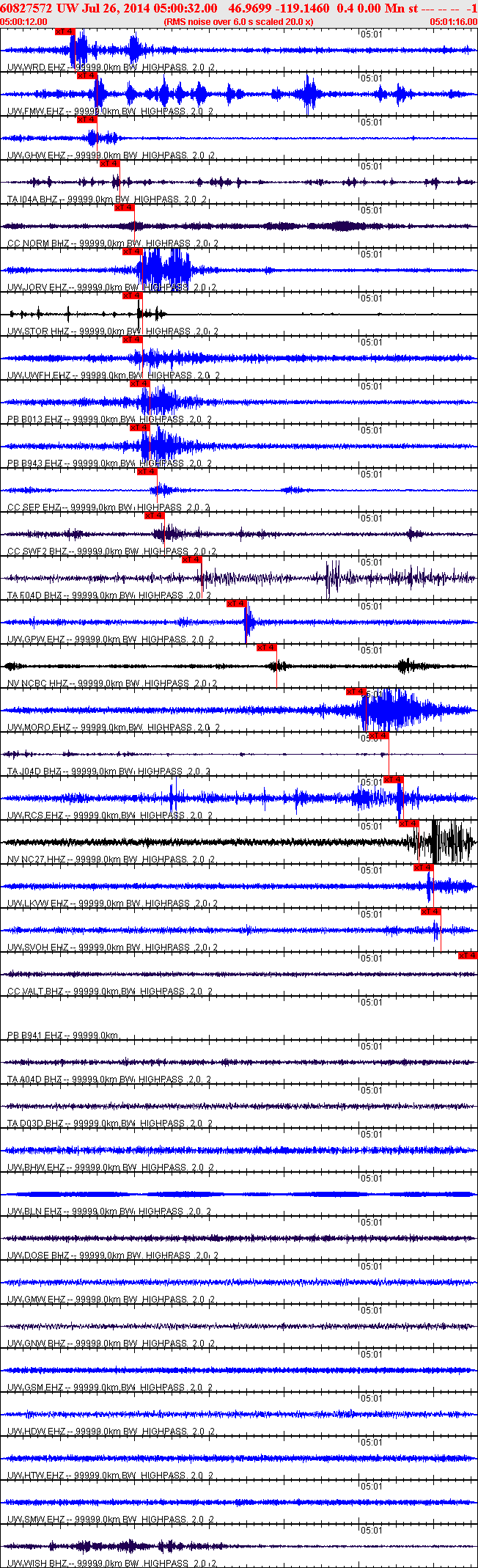Viewport: 478px width, 1568px height.
Task: Click the red pick marker on CC VALT trace
Action: click(x=468, y=956)
